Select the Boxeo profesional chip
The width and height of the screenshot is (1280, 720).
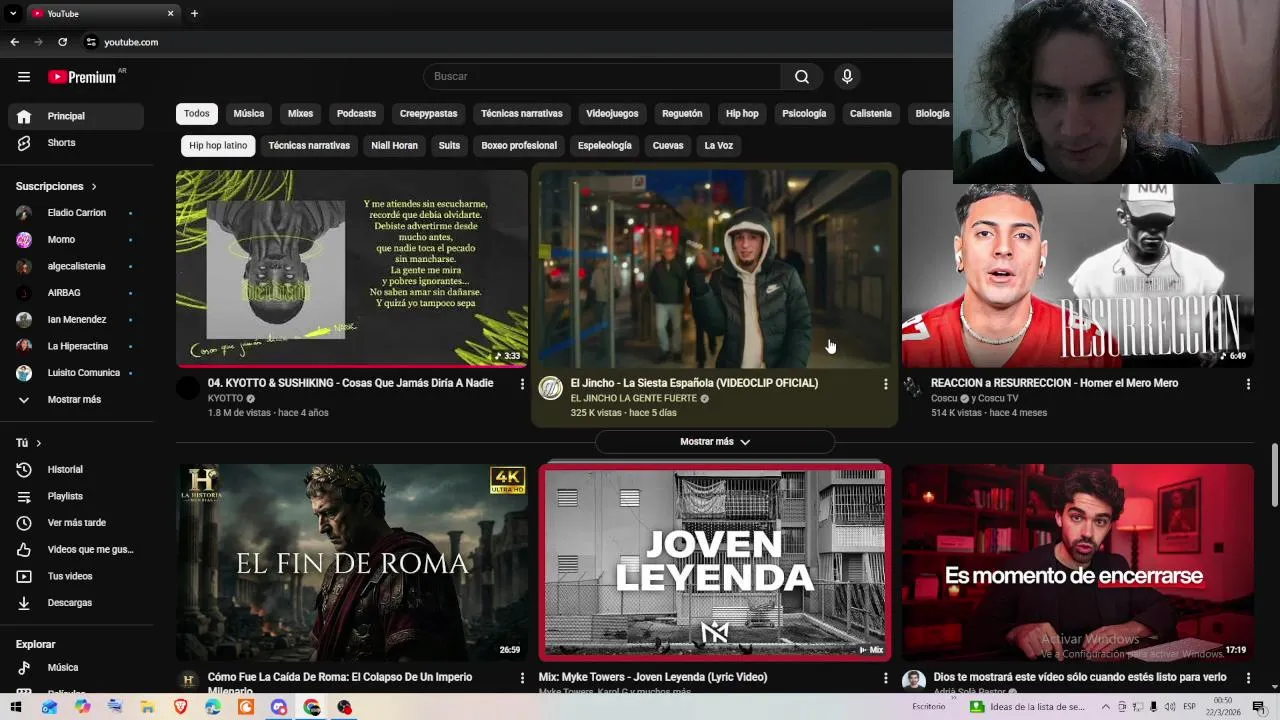519,146
